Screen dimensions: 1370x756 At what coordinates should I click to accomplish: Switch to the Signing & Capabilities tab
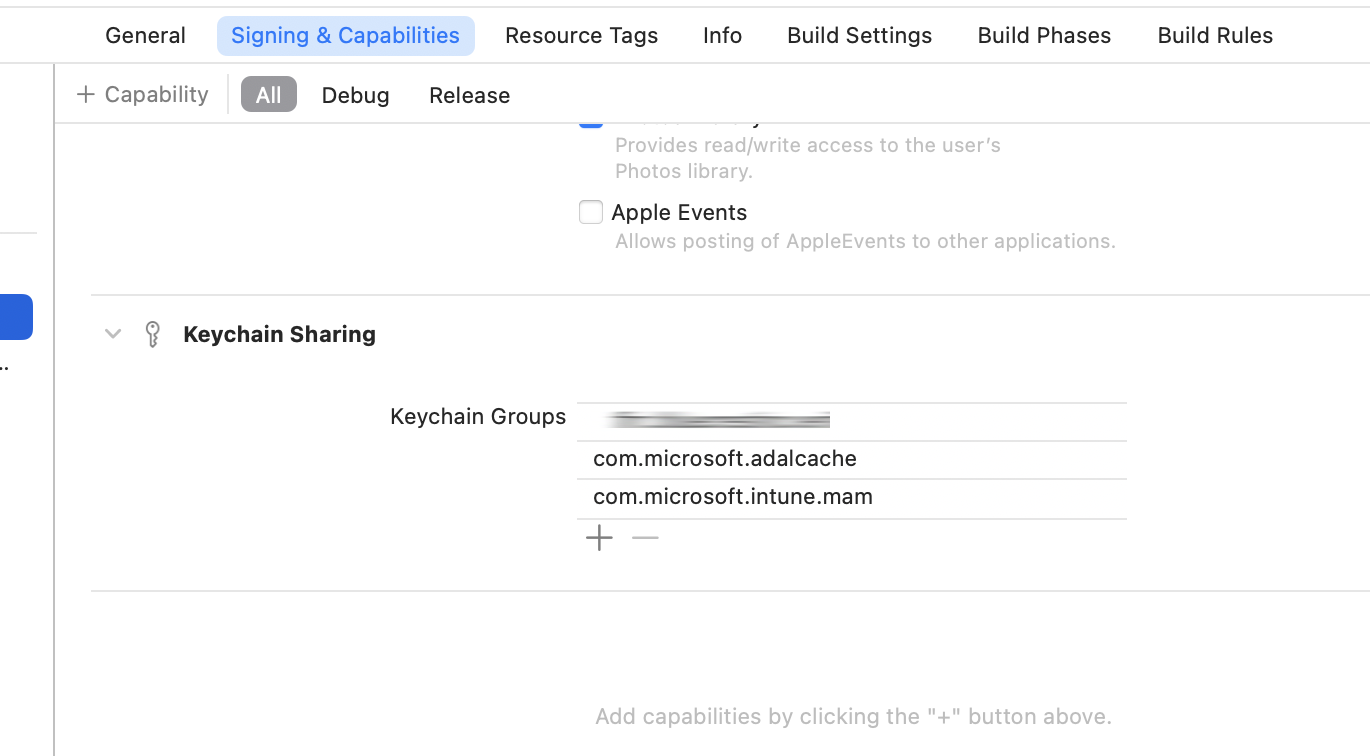(345, 35)
